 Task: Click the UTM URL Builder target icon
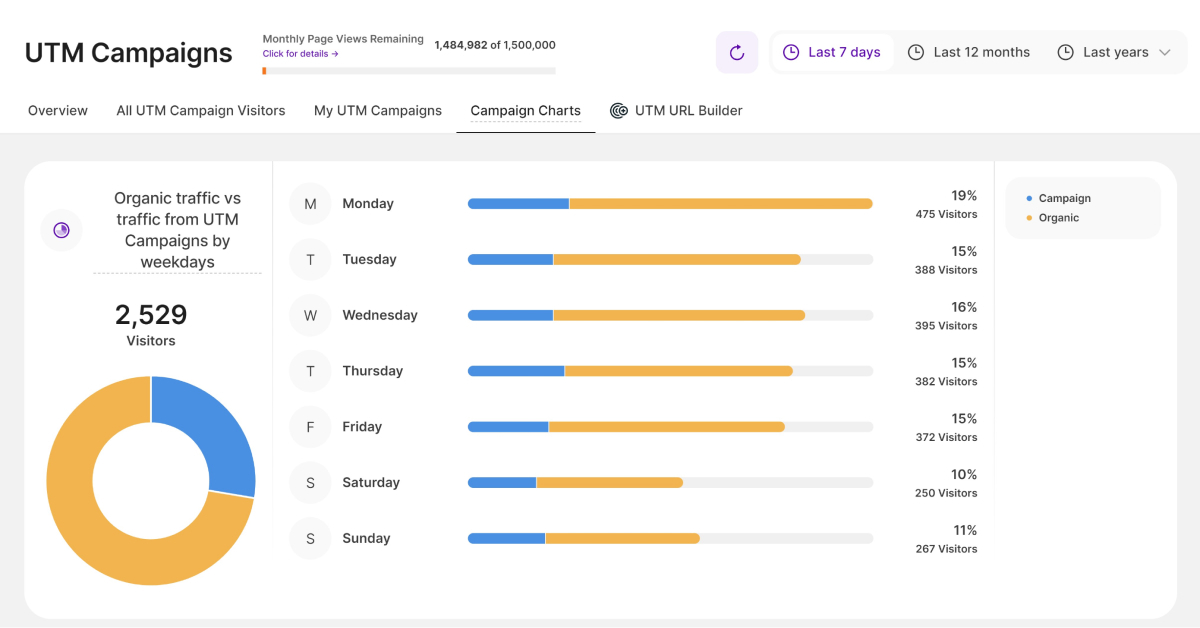619,111
